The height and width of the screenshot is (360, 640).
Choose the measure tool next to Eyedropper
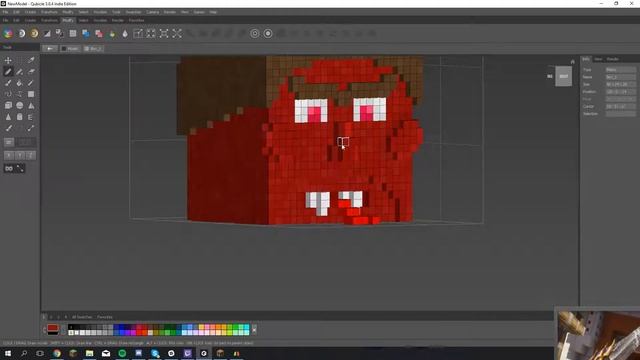click(31, 128)
